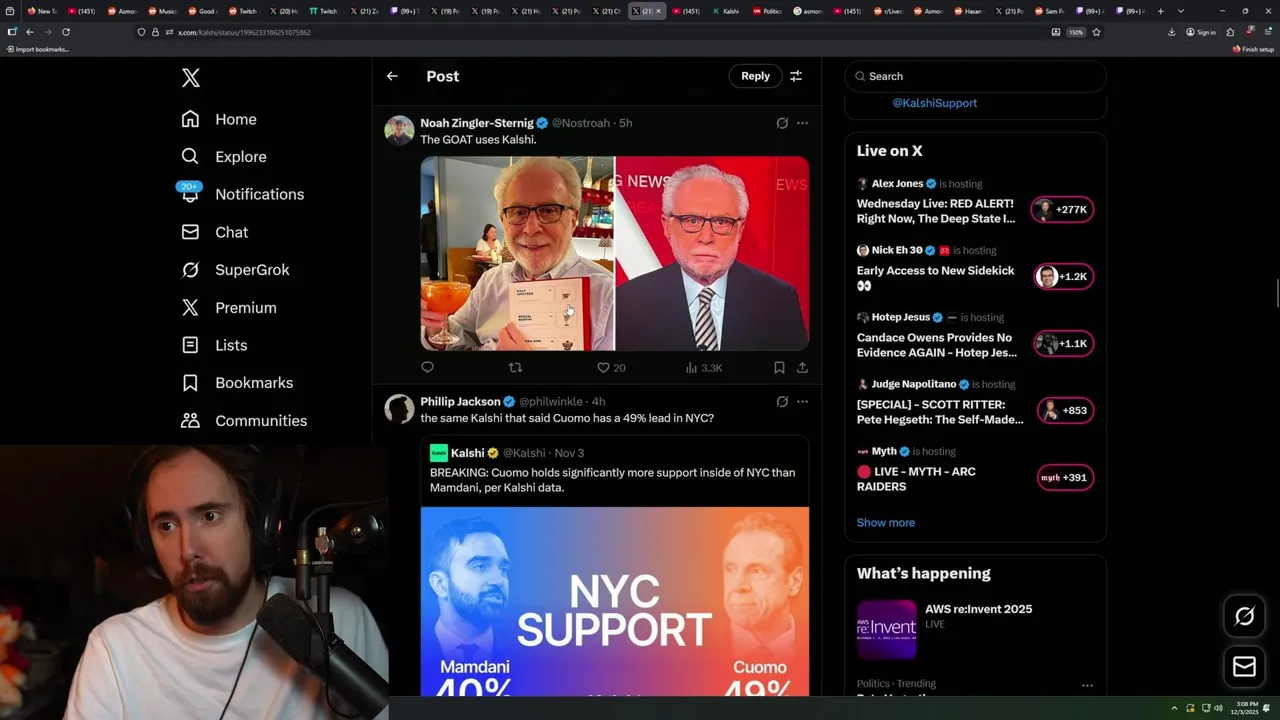This screenshot has height=720, width=1280.
Task: Open Lists in left sidebar
Action: pyautogui.click(x=214, y=345)
